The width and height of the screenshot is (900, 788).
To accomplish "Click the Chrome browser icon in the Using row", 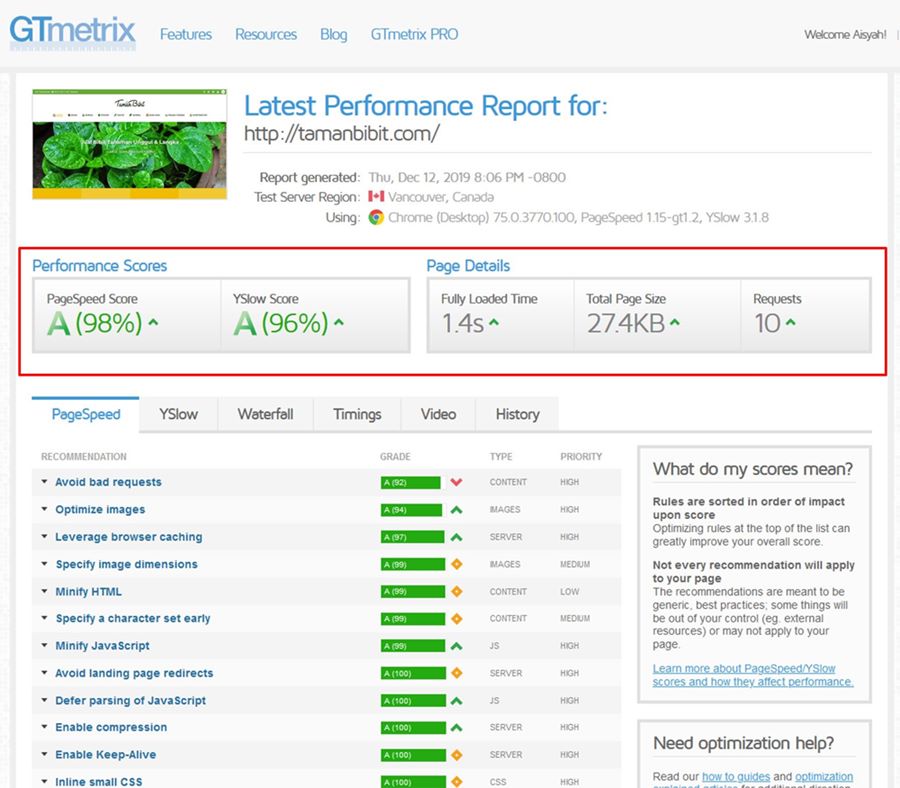I will pos(376,217).
